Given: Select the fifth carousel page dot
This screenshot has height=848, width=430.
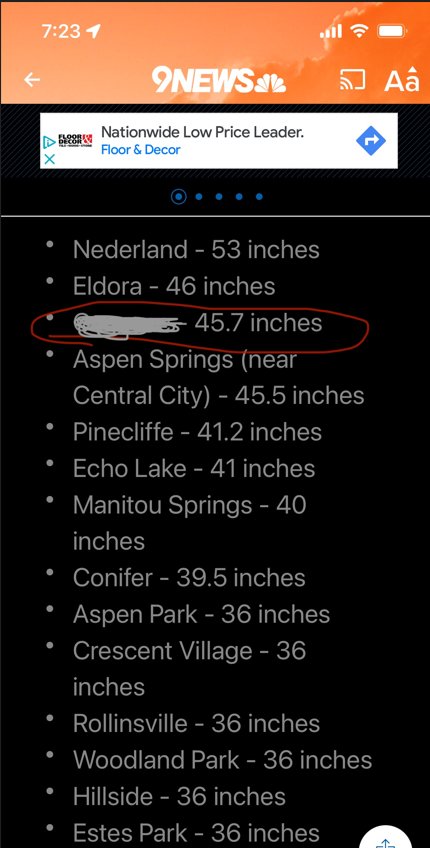Looking at the screenshot, I should click(259, 196).
